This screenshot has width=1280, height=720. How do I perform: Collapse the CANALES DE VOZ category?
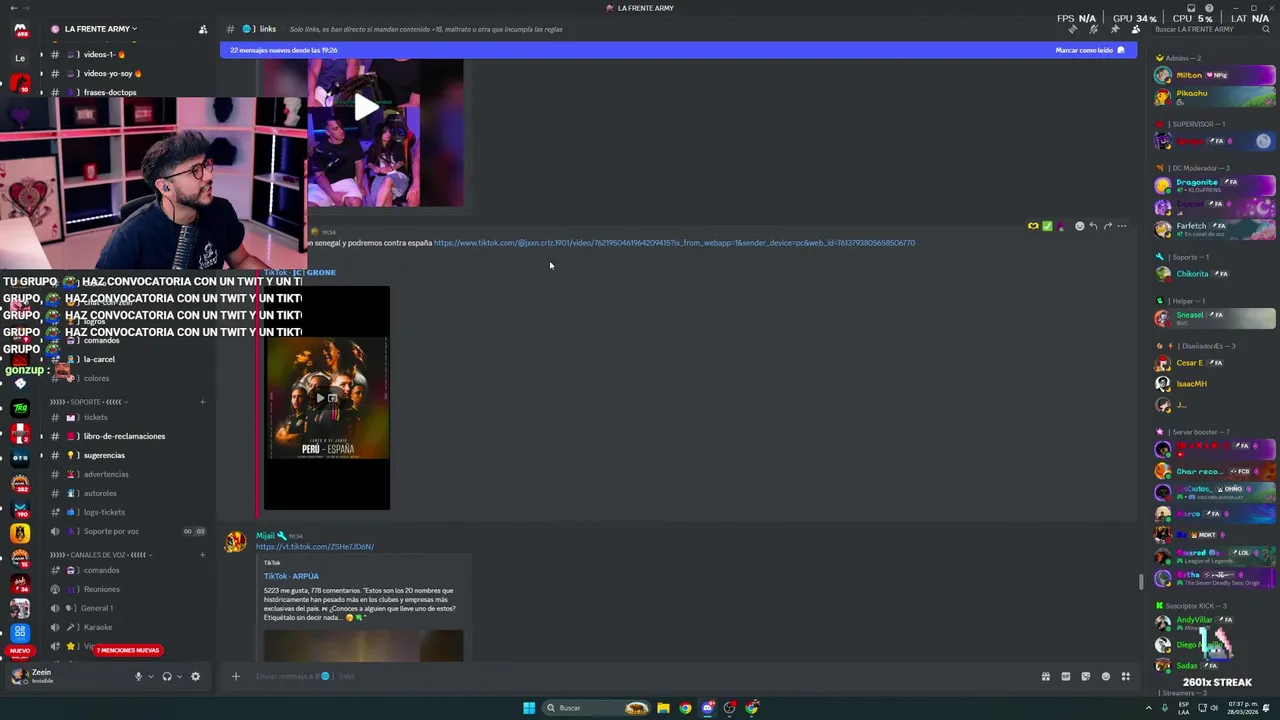(101, 555)
